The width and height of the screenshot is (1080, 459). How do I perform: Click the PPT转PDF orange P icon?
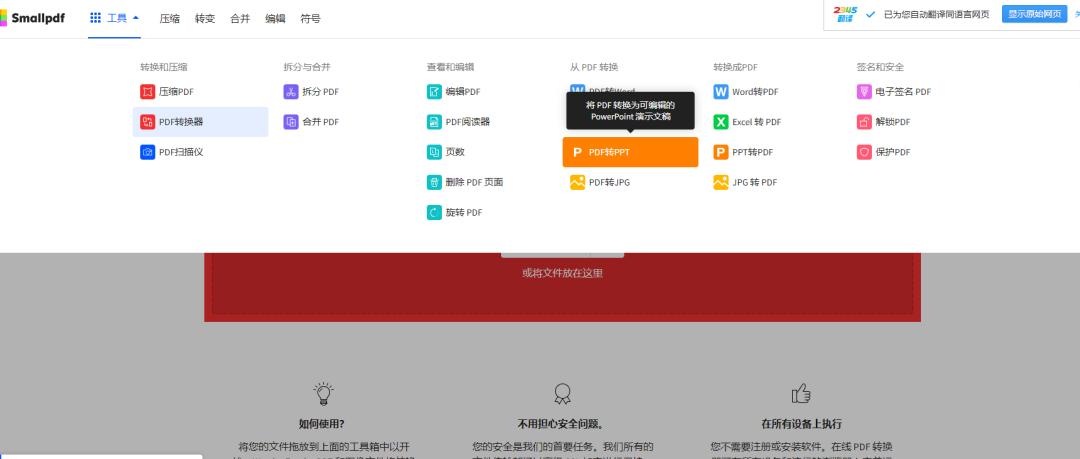720,152
